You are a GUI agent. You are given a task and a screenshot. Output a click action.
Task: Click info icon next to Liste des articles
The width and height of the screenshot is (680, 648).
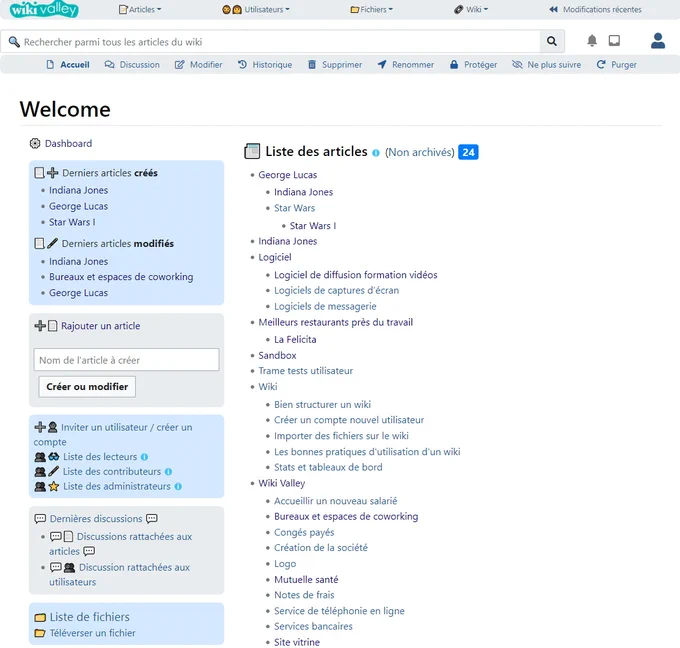(x=376, y=153)
